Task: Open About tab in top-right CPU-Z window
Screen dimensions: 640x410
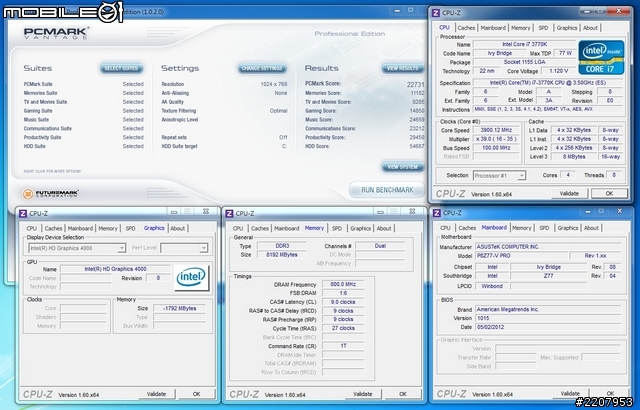Action: pyautogui.click(x=590, y=28)
